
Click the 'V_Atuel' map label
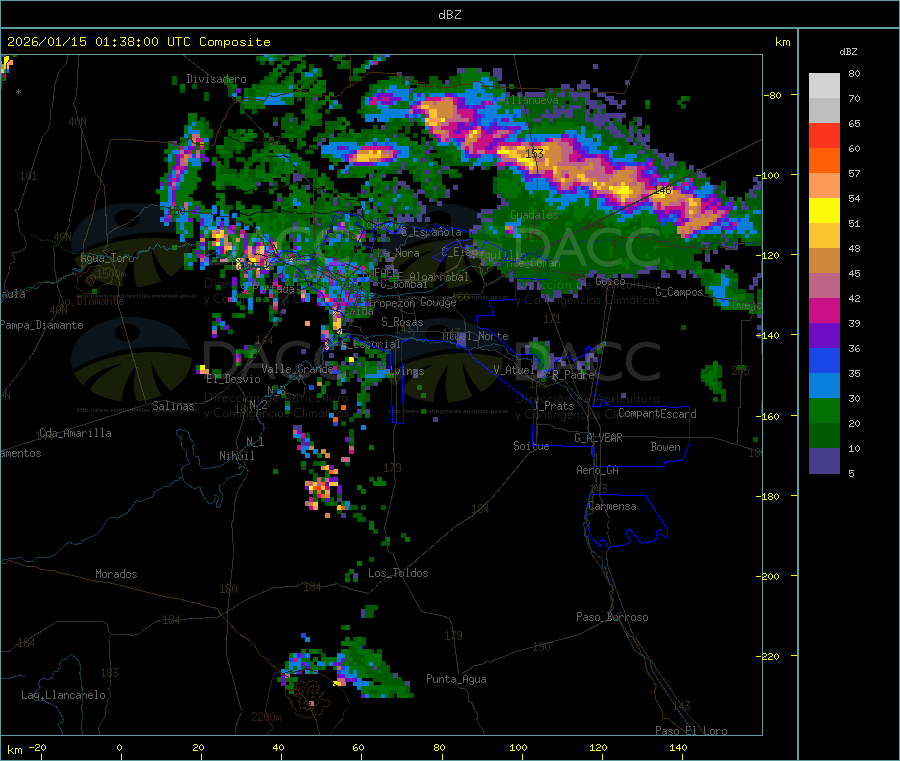pos(514,370)
